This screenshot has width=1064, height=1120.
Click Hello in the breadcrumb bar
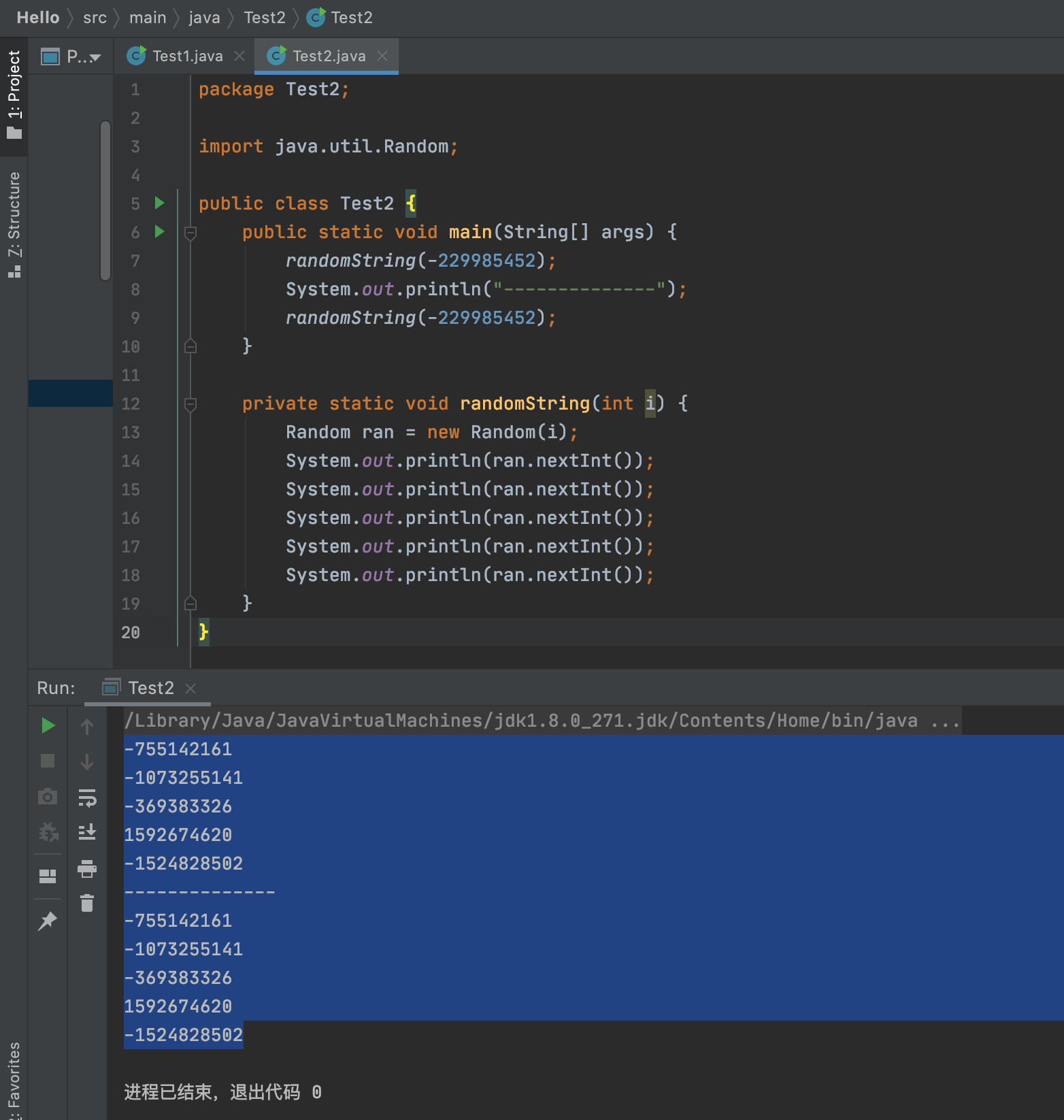click(x=38, y=18)
